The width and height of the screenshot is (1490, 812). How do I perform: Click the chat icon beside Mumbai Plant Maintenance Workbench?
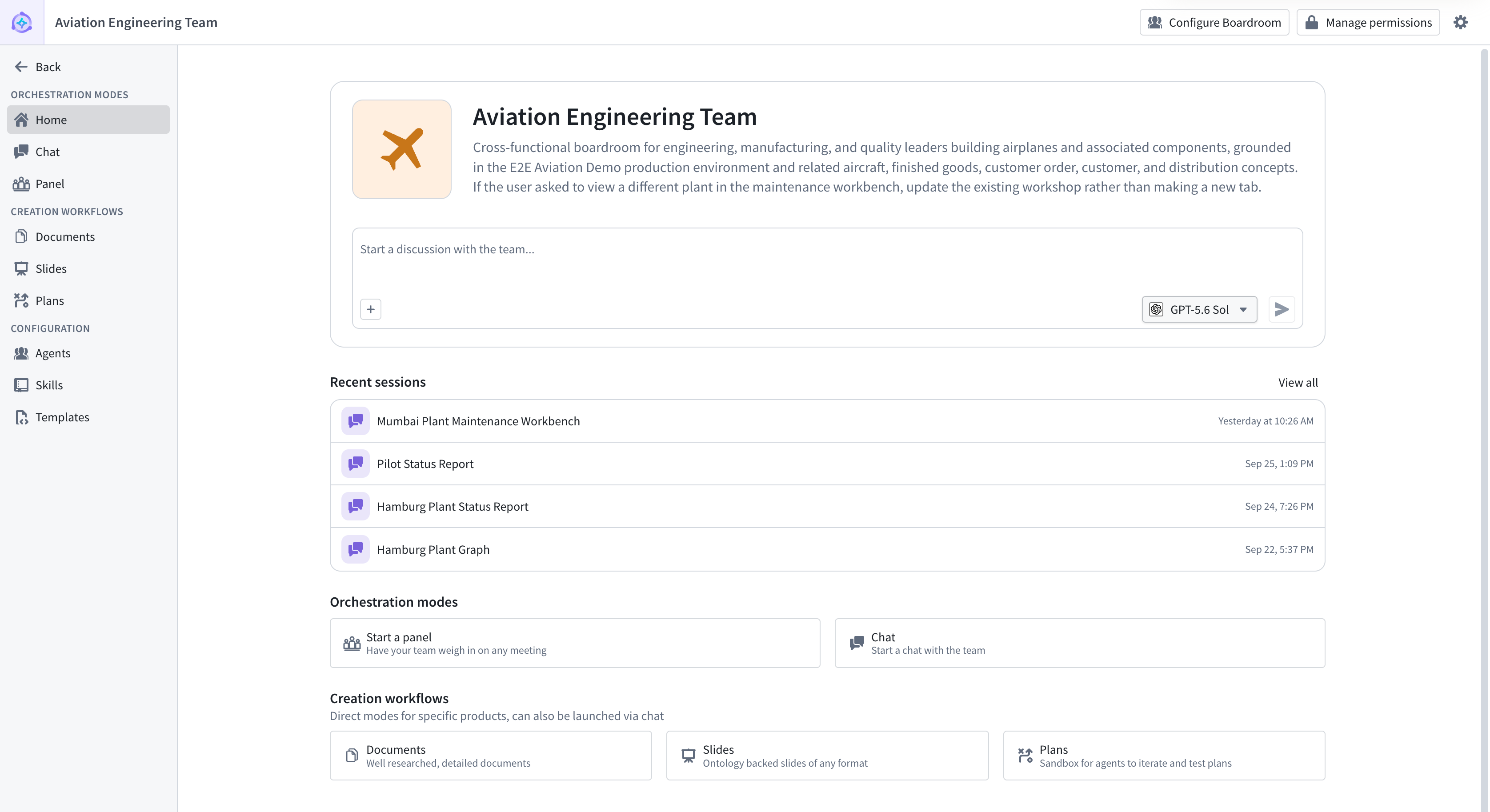click(x=355, y=421)
